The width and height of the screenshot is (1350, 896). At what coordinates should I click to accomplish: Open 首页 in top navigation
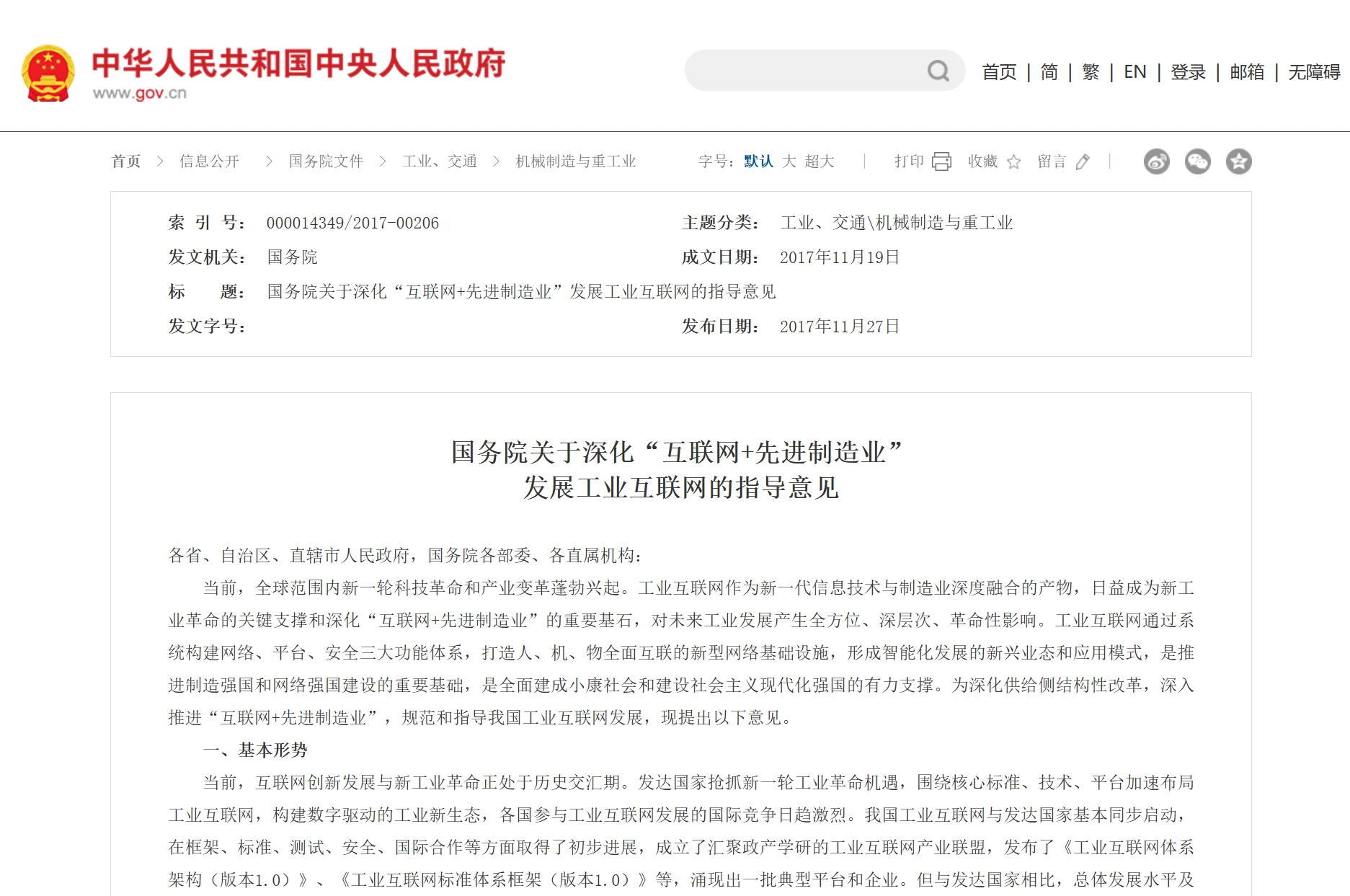[999, 72]
